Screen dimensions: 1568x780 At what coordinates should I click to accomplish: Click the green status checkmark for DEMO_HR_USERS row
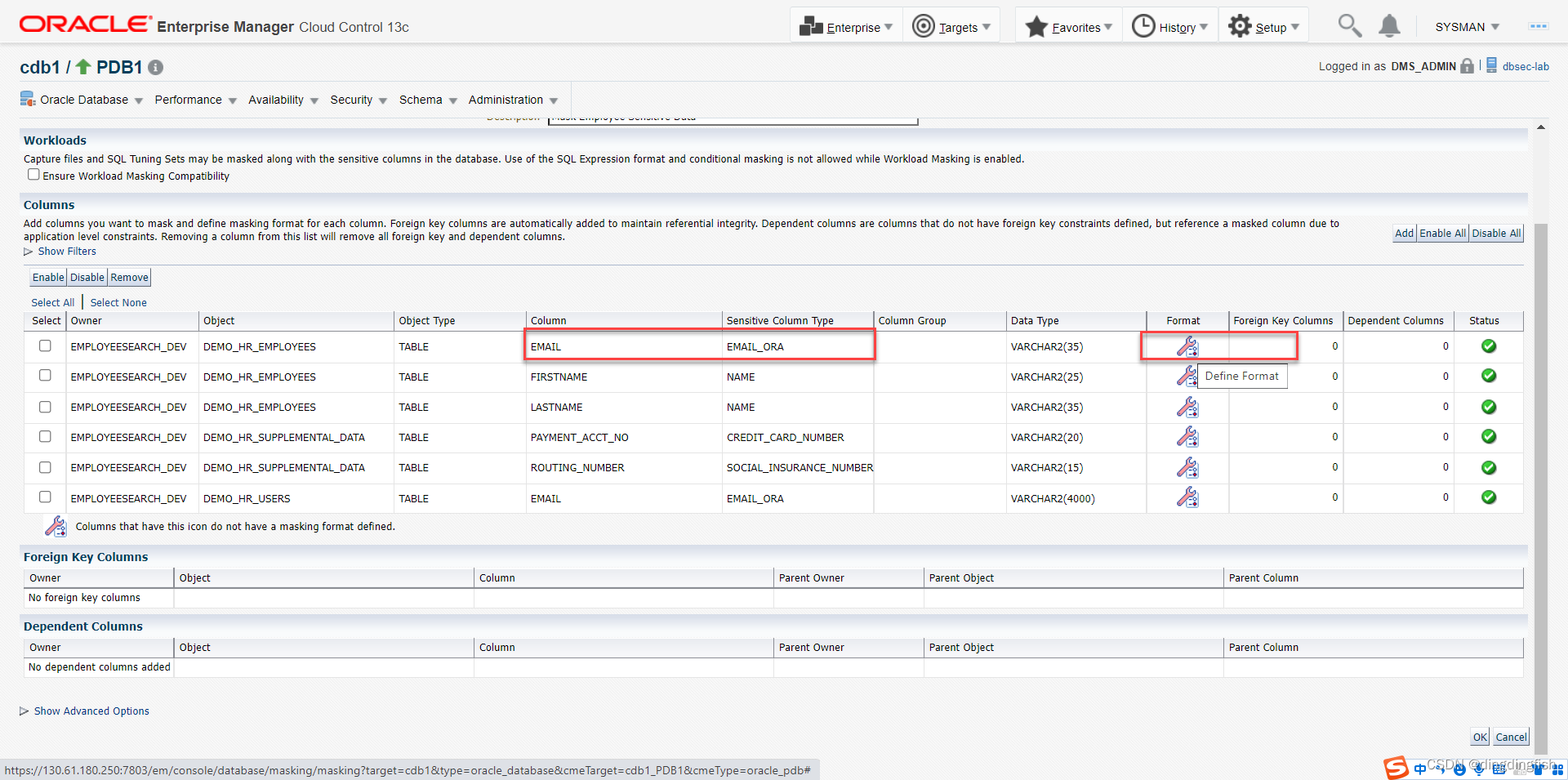[1489, 497]
